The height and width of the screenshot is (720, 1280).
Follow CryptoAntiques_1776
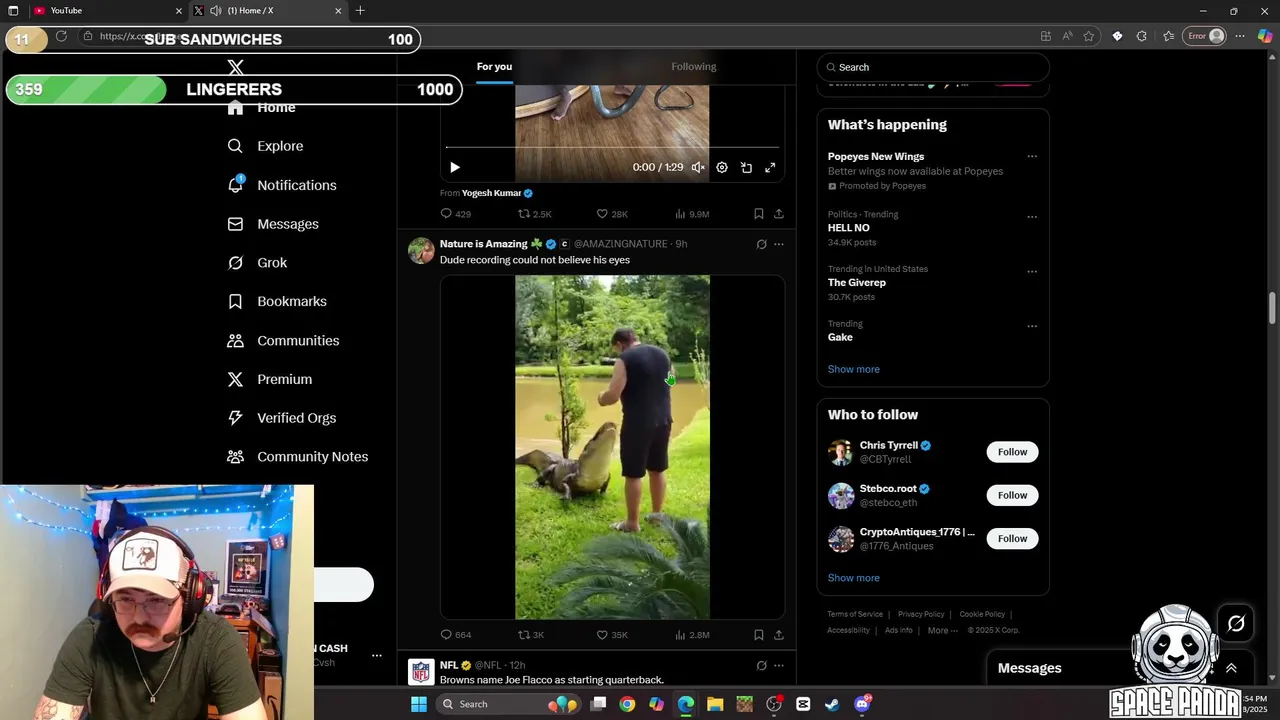click(x=1012, y=538)
